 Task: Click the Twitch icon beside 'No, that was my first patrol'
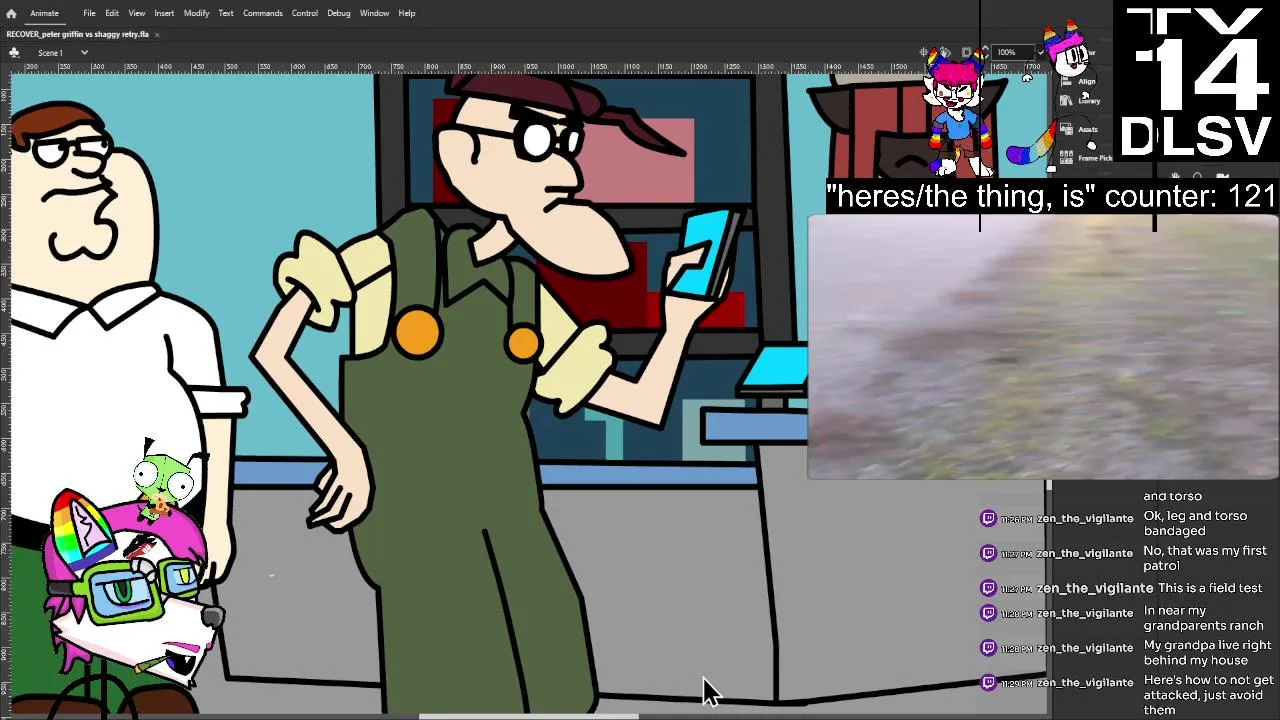point(988,552)
